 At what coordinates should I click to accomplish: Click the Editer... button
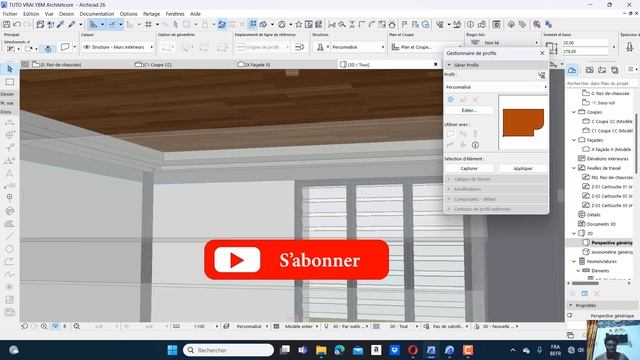tap(469, 111)
